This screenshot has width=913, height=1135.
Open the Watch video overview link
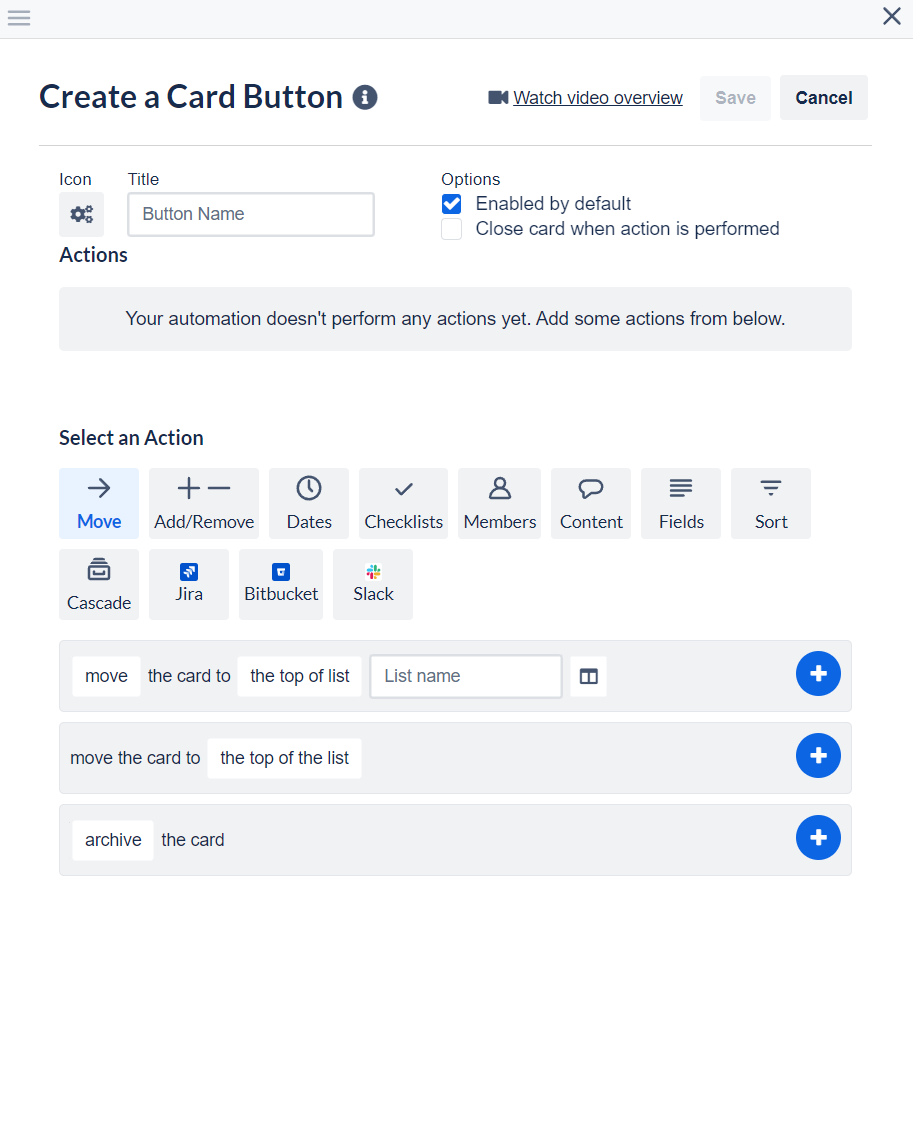click(x=597, y=98)
